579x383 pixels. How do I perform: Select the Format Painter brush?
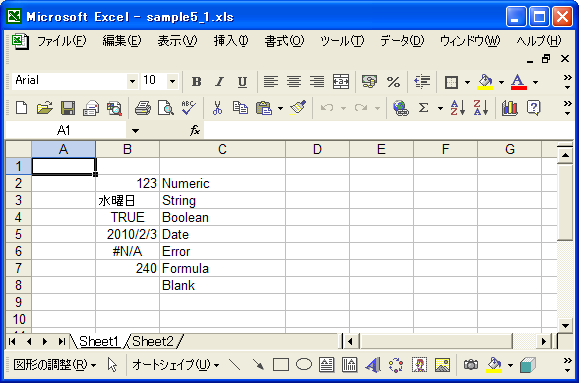298,108
